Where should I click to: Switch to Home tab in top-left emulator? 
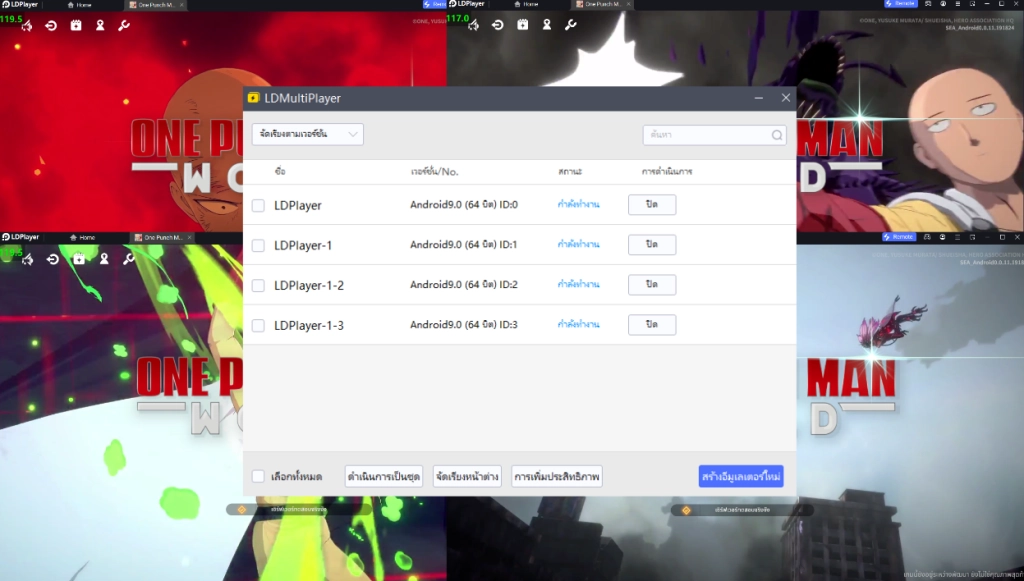tap(80, 5)
